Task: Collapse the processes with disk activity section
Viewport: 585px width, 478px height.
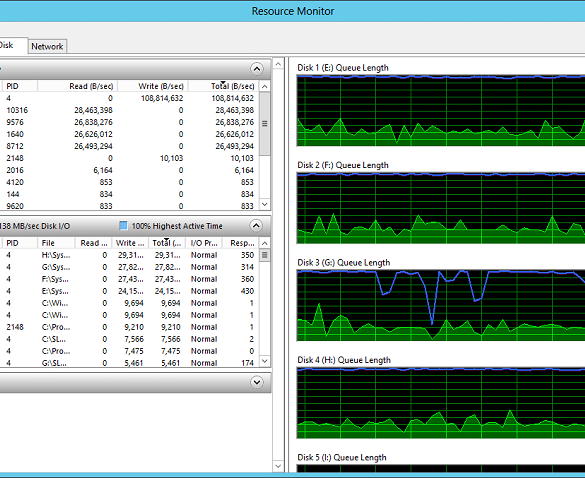Action: 257,69
